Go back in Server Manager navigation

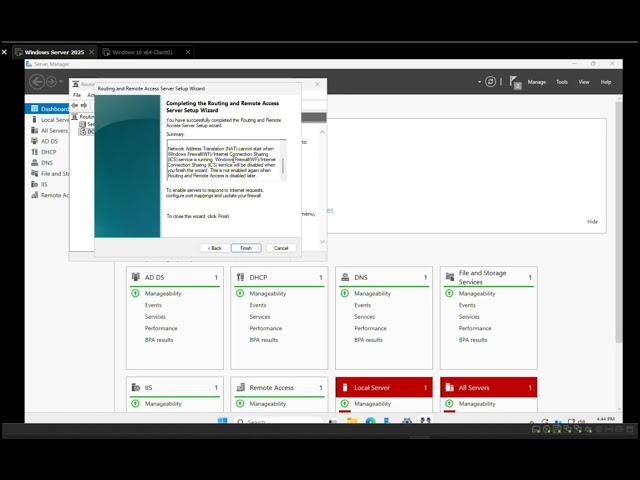point(37,82)
